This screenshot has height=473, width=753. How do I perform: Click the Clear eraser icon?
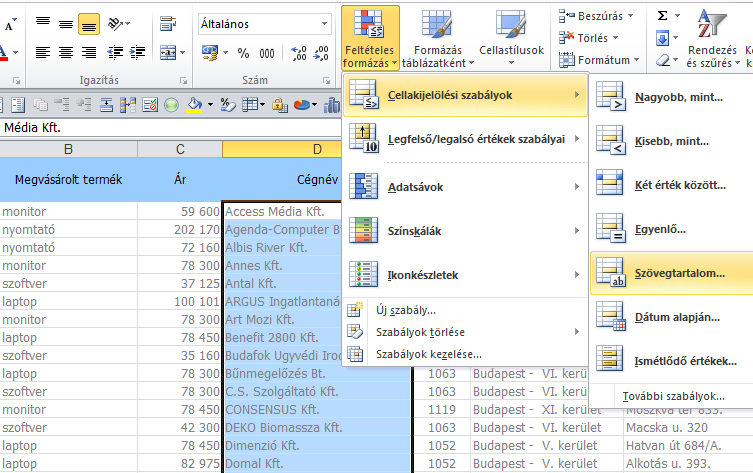663,61
